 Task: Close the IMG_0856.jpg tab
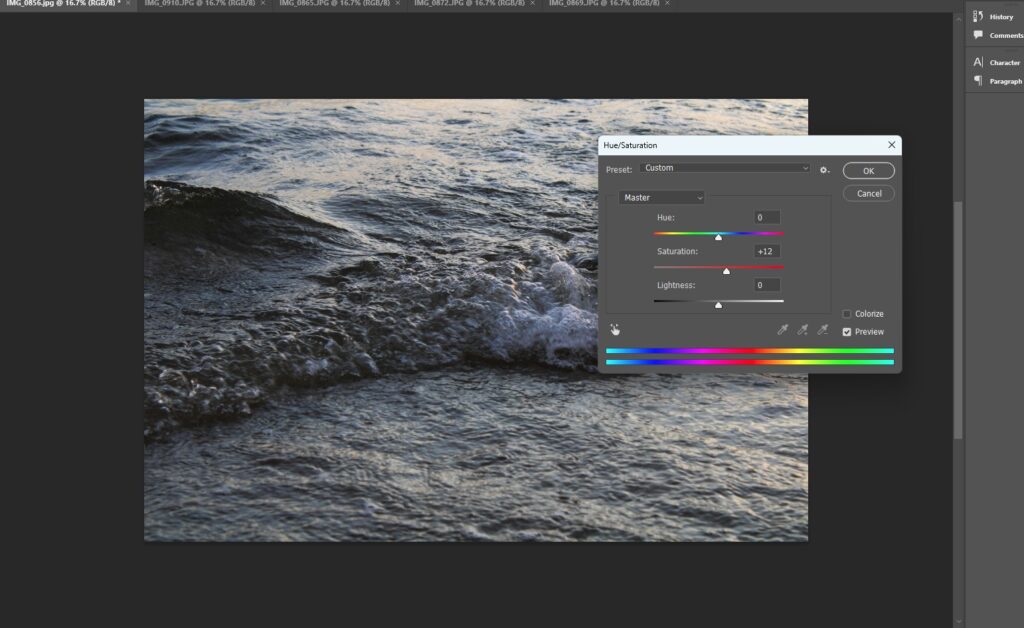coord(128,3)
